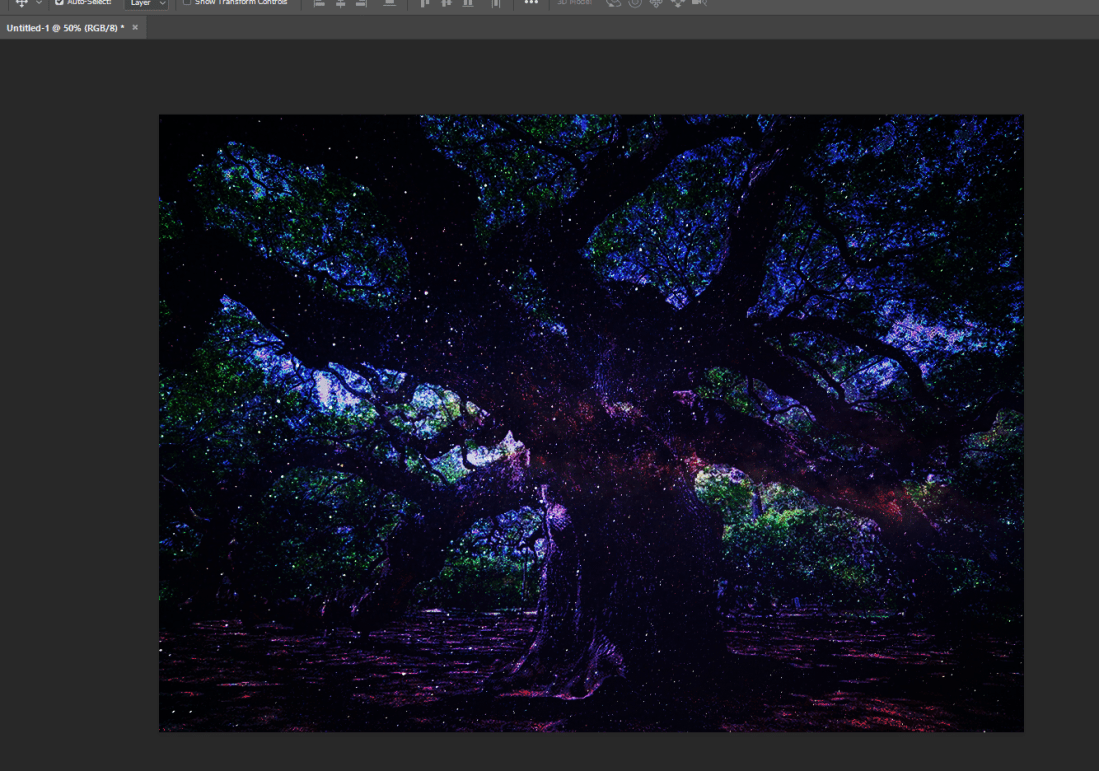
Task: Select the 3D zoom video camera icon
Action: point(699,4)
